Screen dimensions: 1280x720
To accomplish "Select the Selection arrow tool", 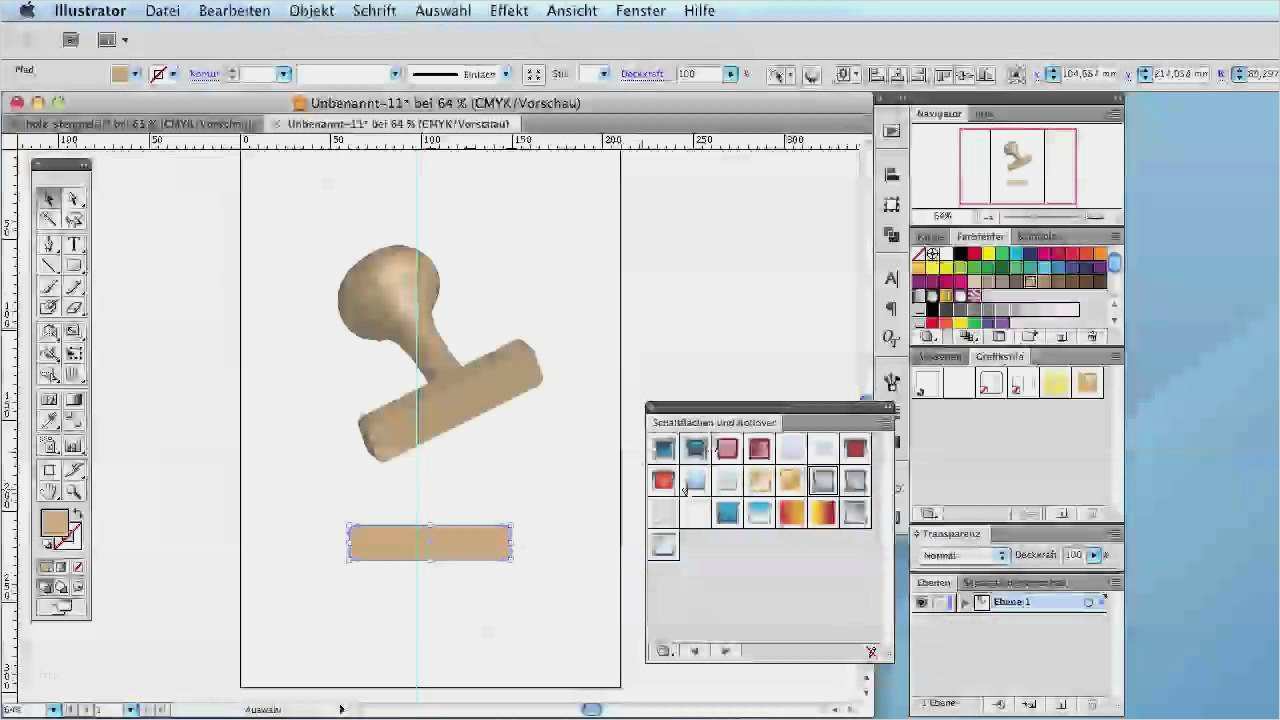I will (x=49, y=199).
